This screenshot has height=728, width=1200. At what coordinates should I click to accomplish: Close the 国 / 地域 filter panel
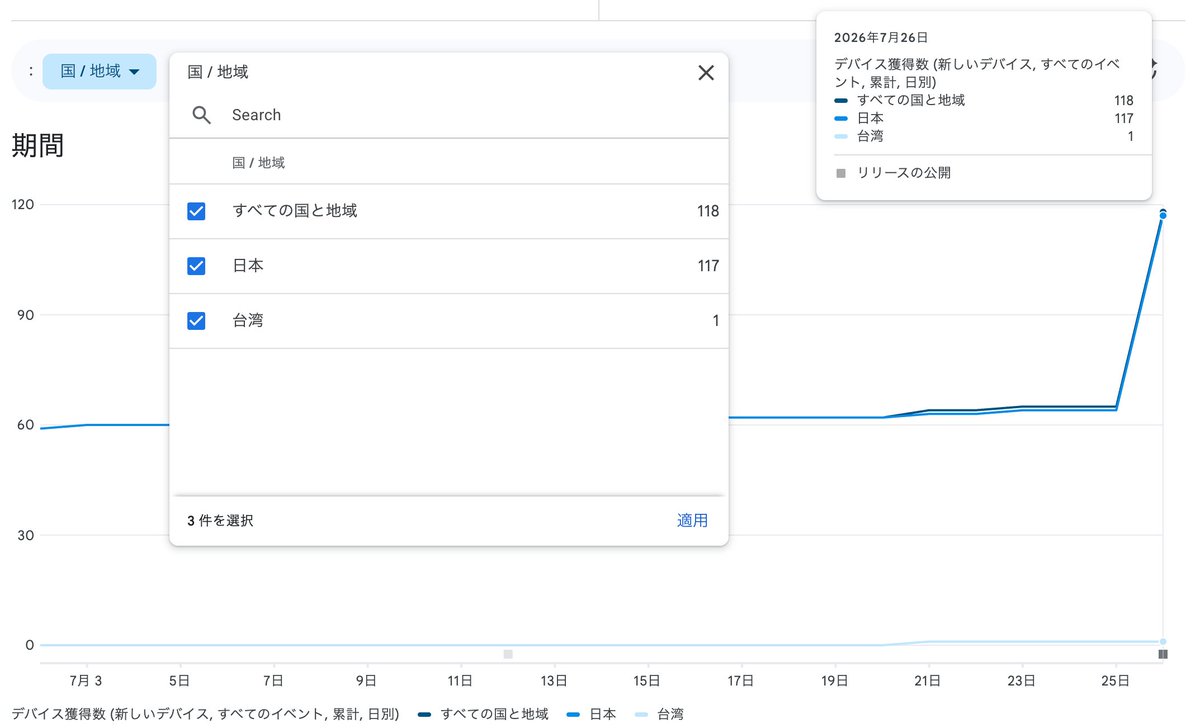coord(706,72)
